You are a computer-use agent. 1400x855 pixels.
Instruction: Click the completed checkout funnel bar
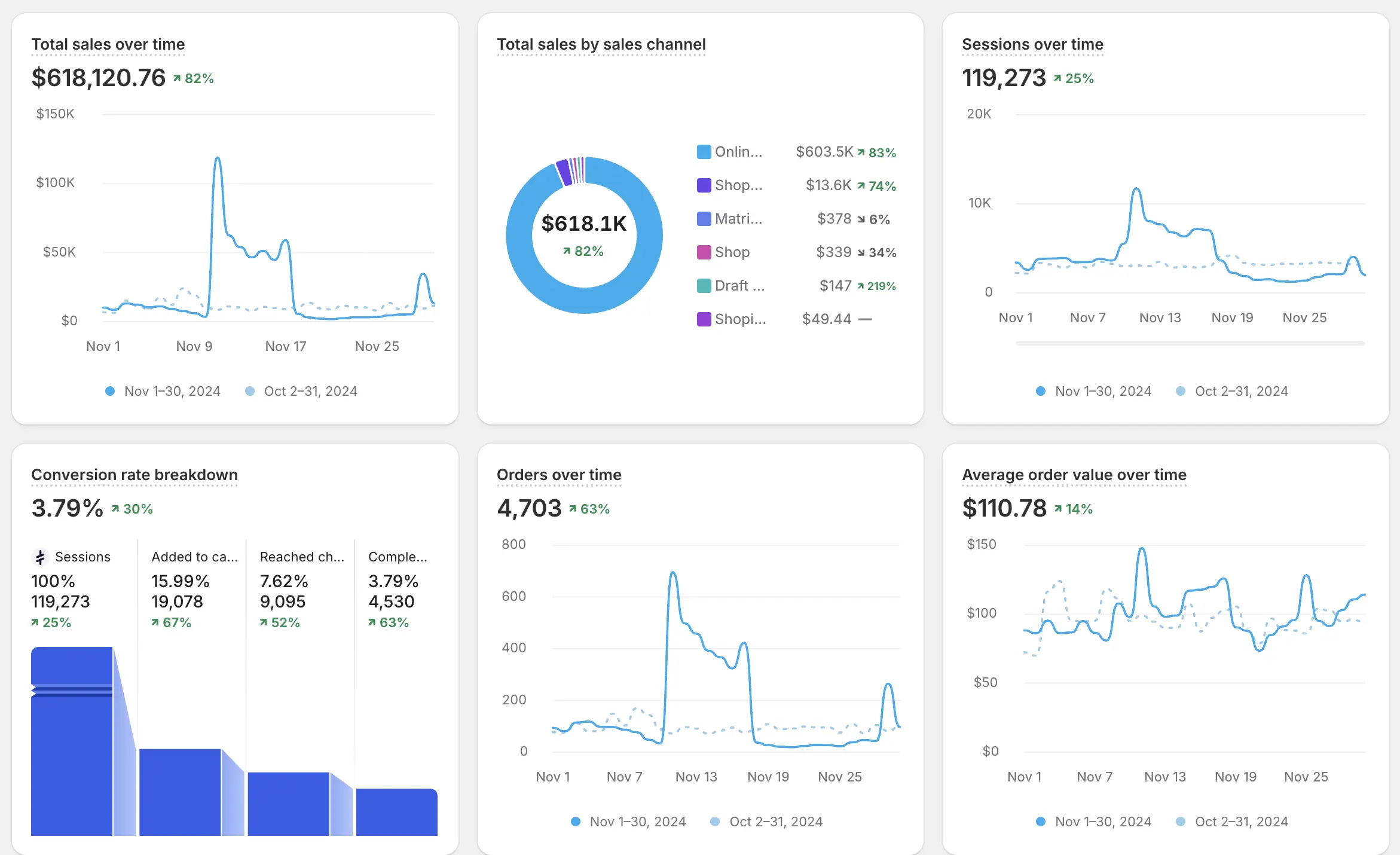click(x=397, y=812)
